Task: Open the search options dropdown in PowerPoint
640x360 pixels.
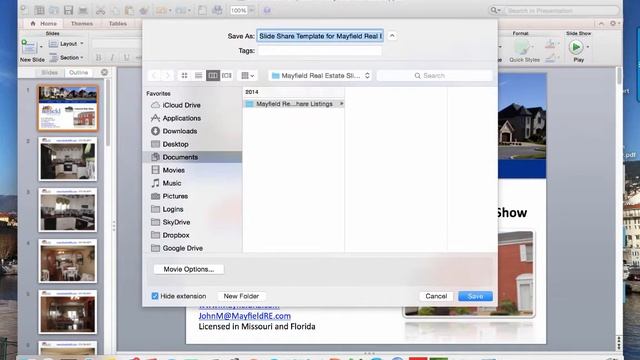Action: [x=496, y=11]
